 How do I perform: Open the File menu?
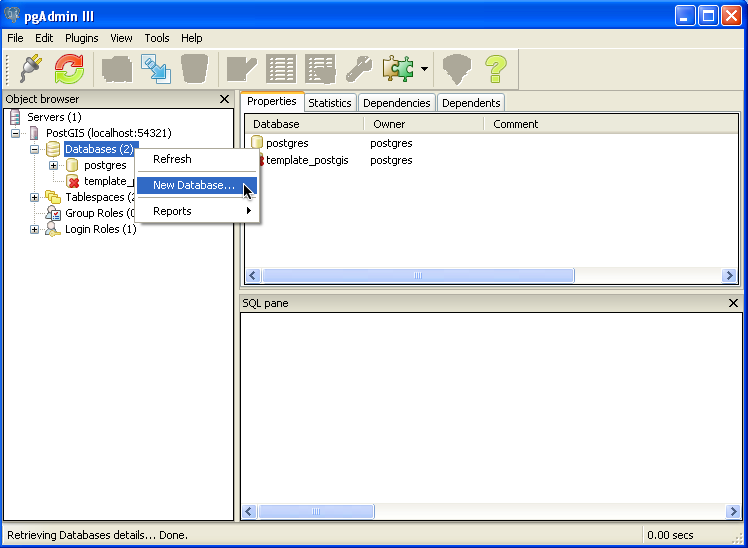[15, 38]
